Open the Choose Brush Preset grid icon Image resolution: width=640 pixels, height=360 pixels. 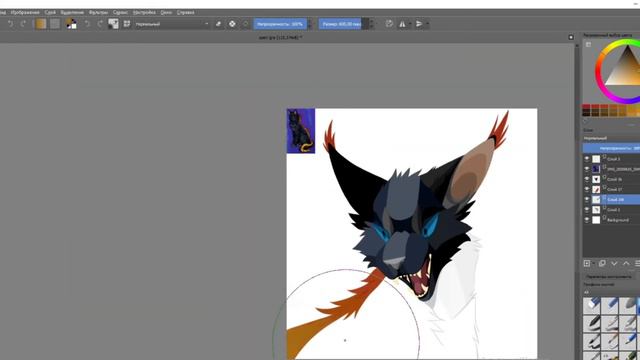pos(127,24)
